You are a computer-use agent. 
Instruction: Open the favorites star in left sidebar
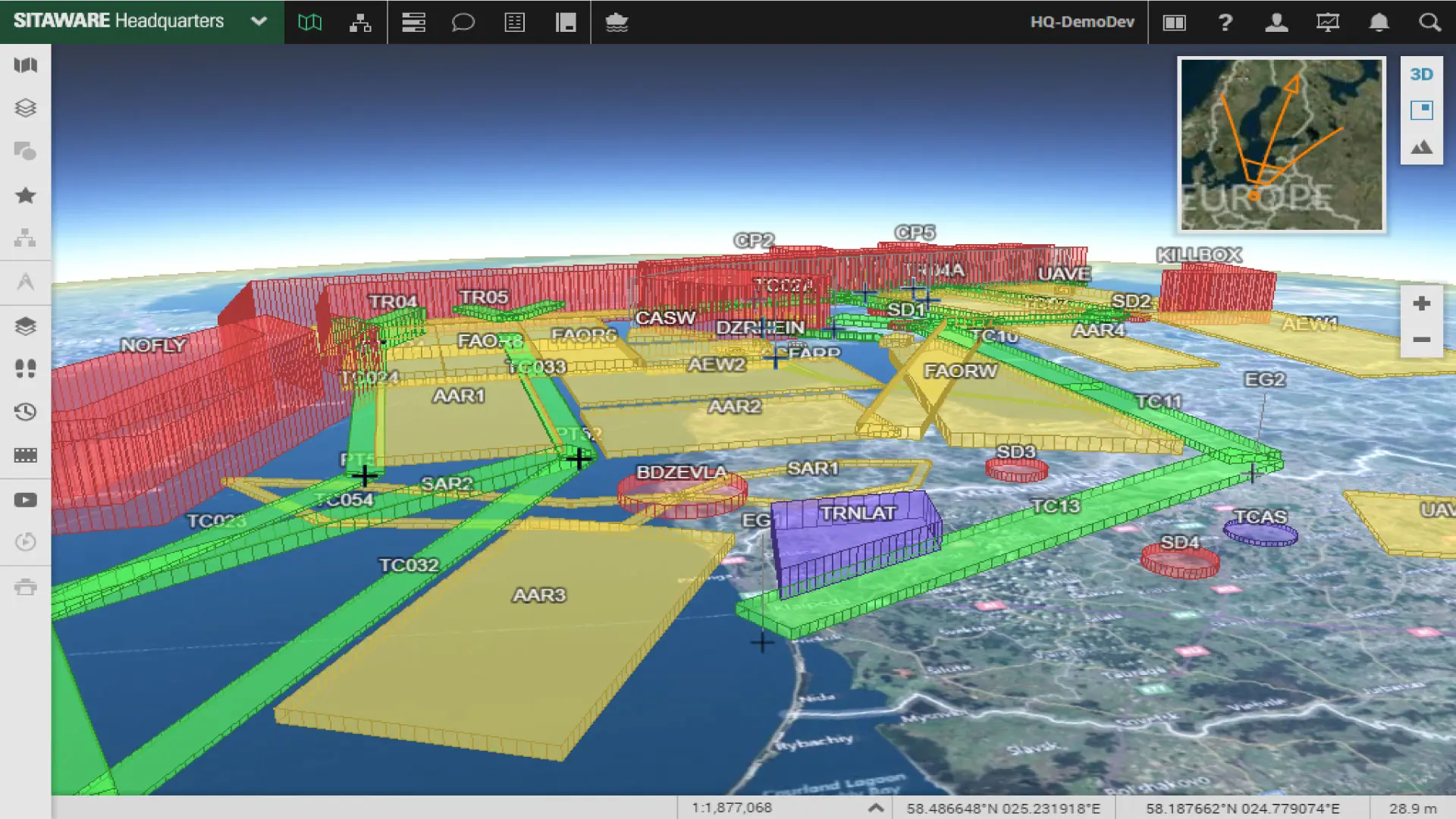coord(25,195)
